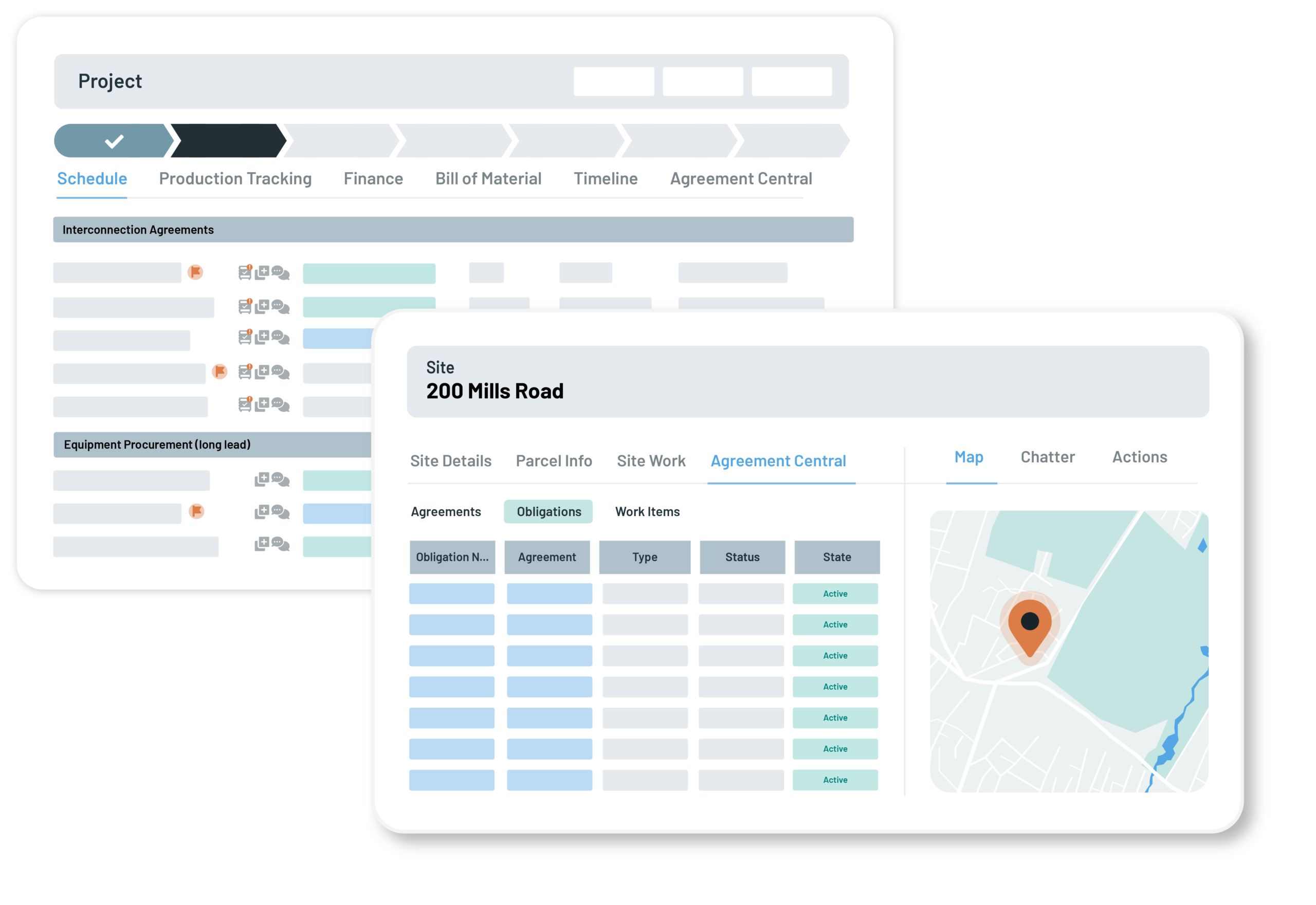Click the completed checkmark stage in progress path

(114, 141)
